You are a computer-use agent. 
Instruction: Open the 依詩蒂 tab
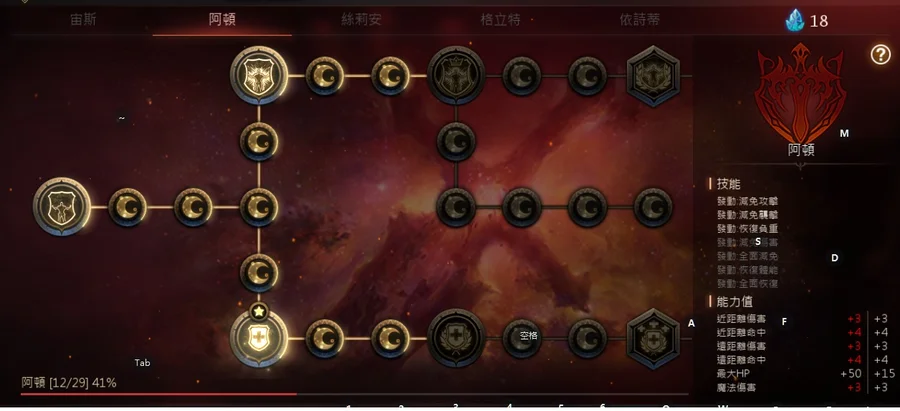point(639,20)
